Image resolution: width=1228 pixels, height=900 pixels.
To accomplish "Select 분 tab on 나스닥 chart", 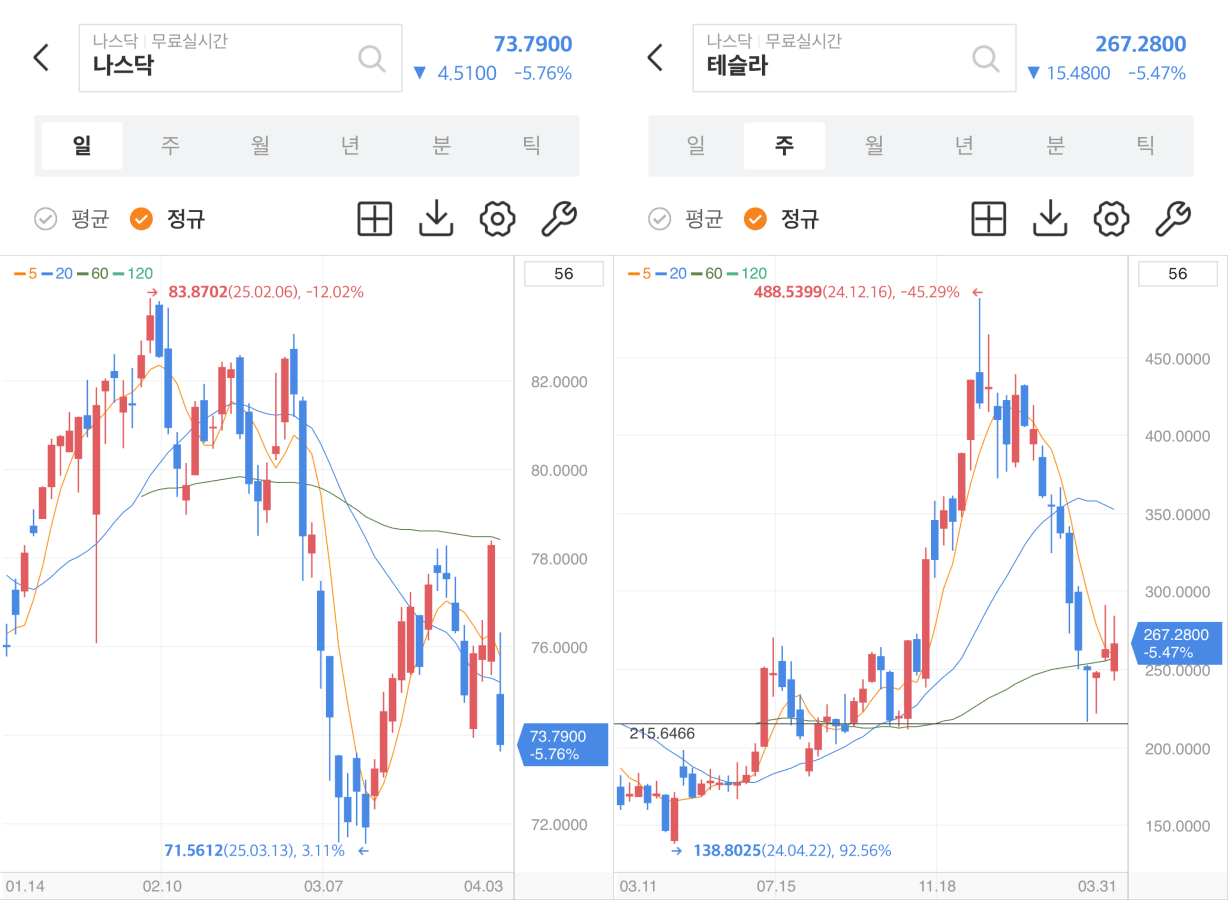I will (x=441, y=146).
